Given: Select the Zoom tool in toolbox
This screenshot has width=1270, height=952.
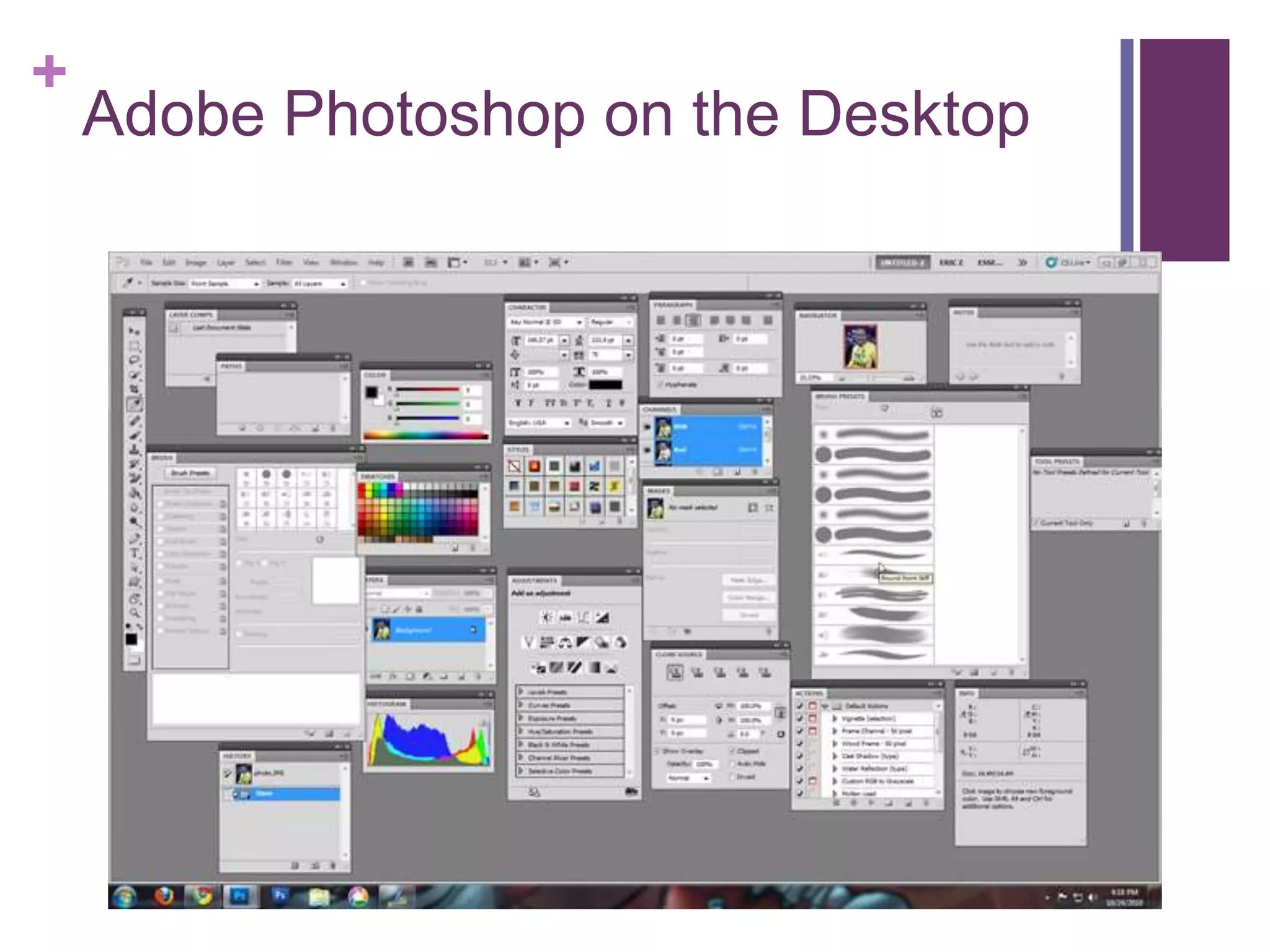Looking at the screenshot, I should [134, 613].
